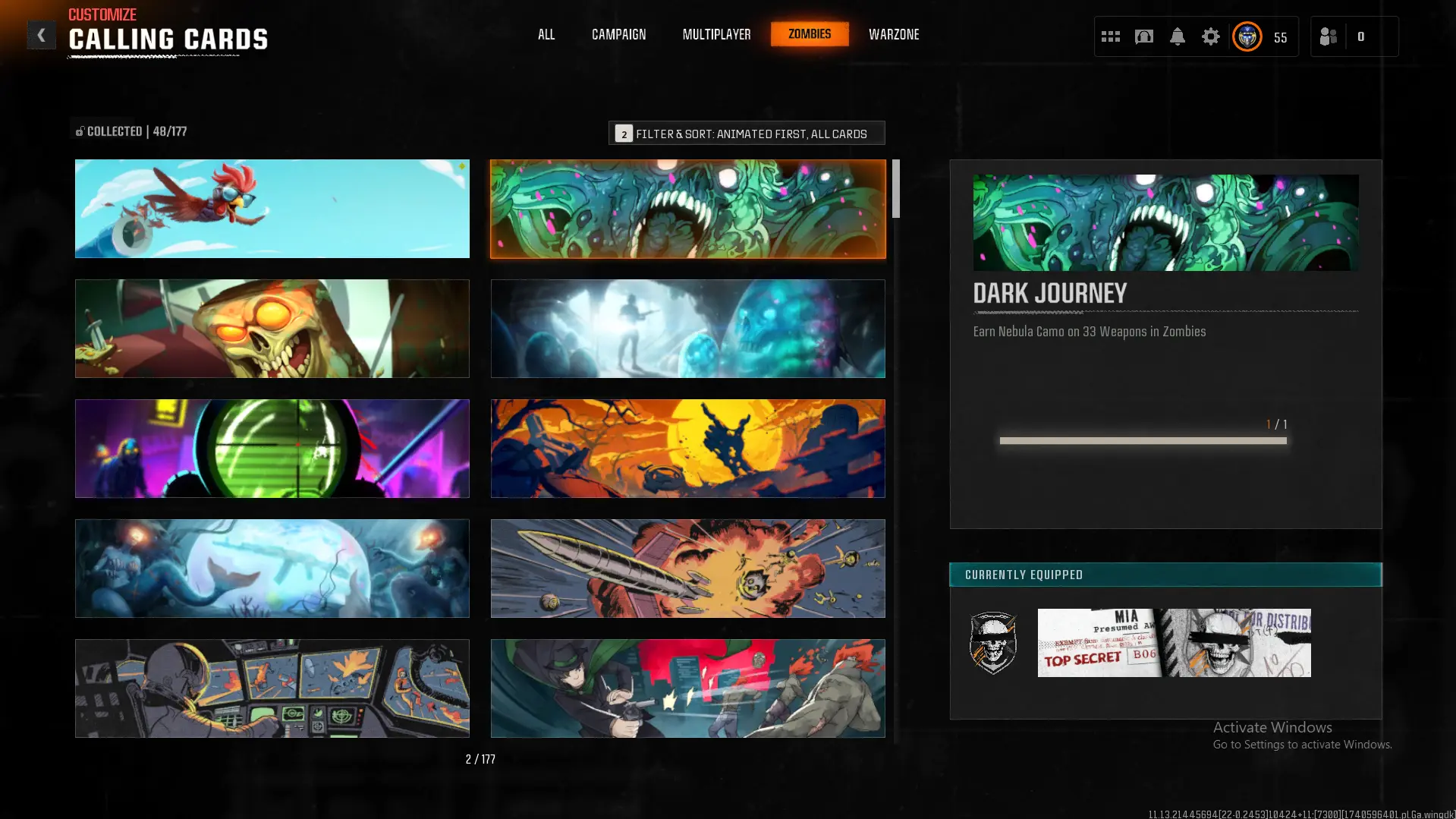
Task: Choose the green sniper scope card
Action: [x=272, y=449]
